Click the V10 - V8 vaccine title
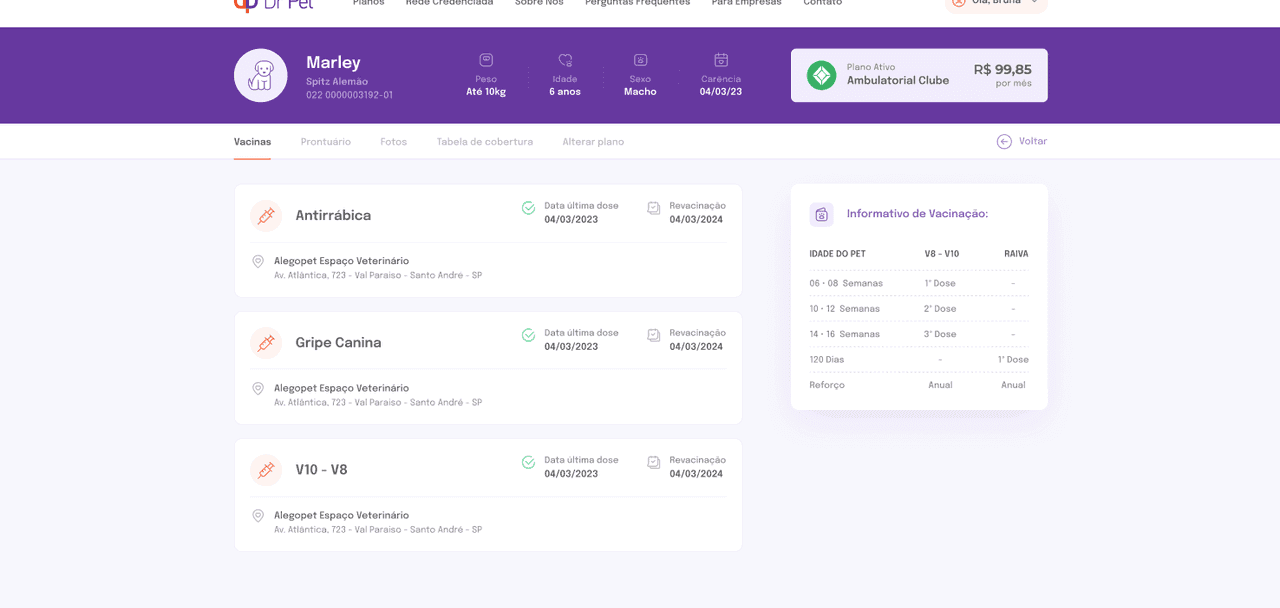Screen dimensions: 1280x608 pos(322,470)
